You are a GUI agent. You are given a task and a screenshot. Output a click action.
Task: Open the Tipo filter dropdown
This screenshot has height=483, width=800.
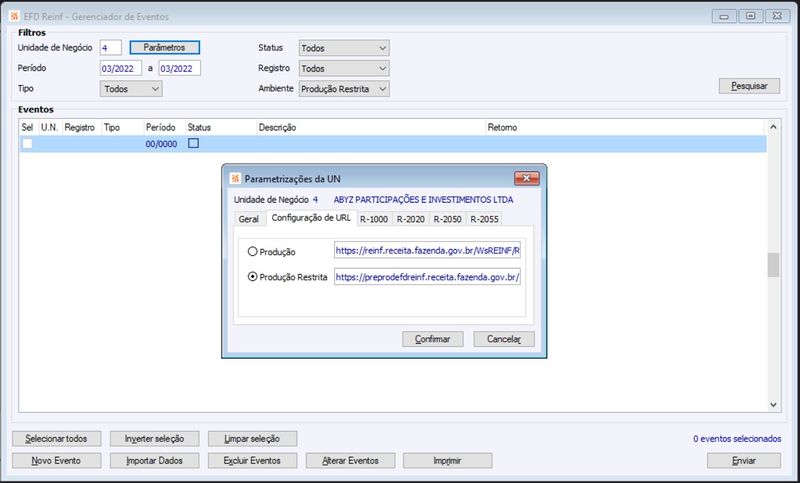pyautogui.click(x=131, y=89)
